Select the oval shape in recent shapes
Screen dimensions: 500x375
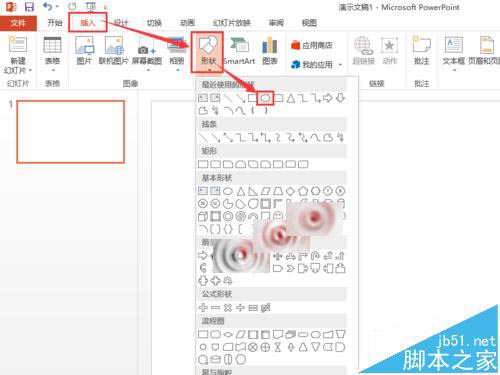tap(265, 98)
